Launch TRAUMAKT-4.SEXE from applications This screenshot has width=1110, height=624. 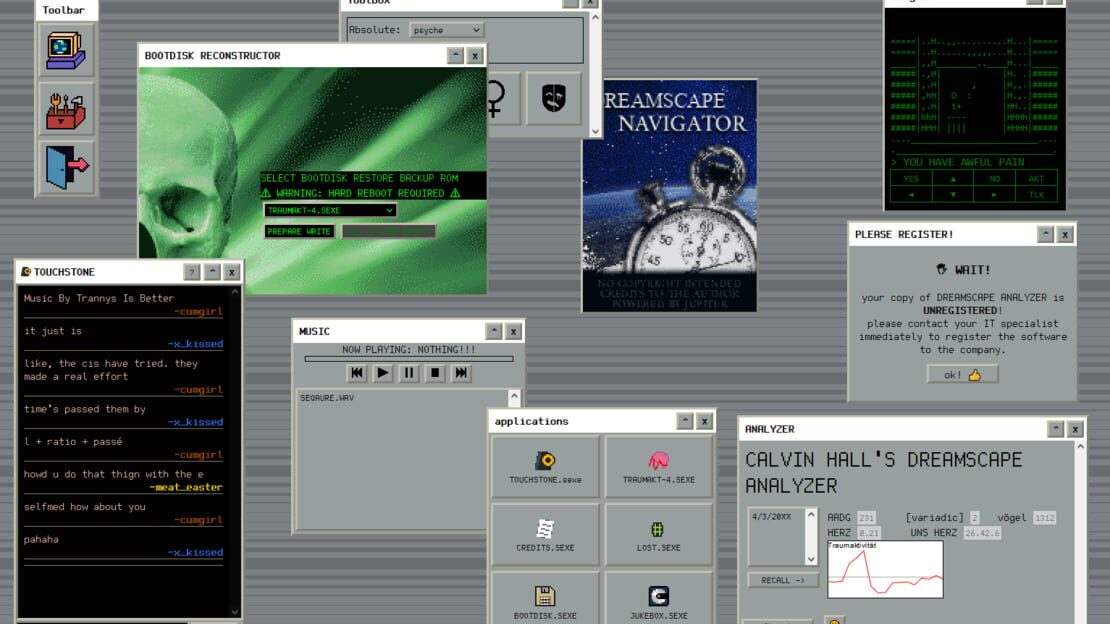(658, 466)
